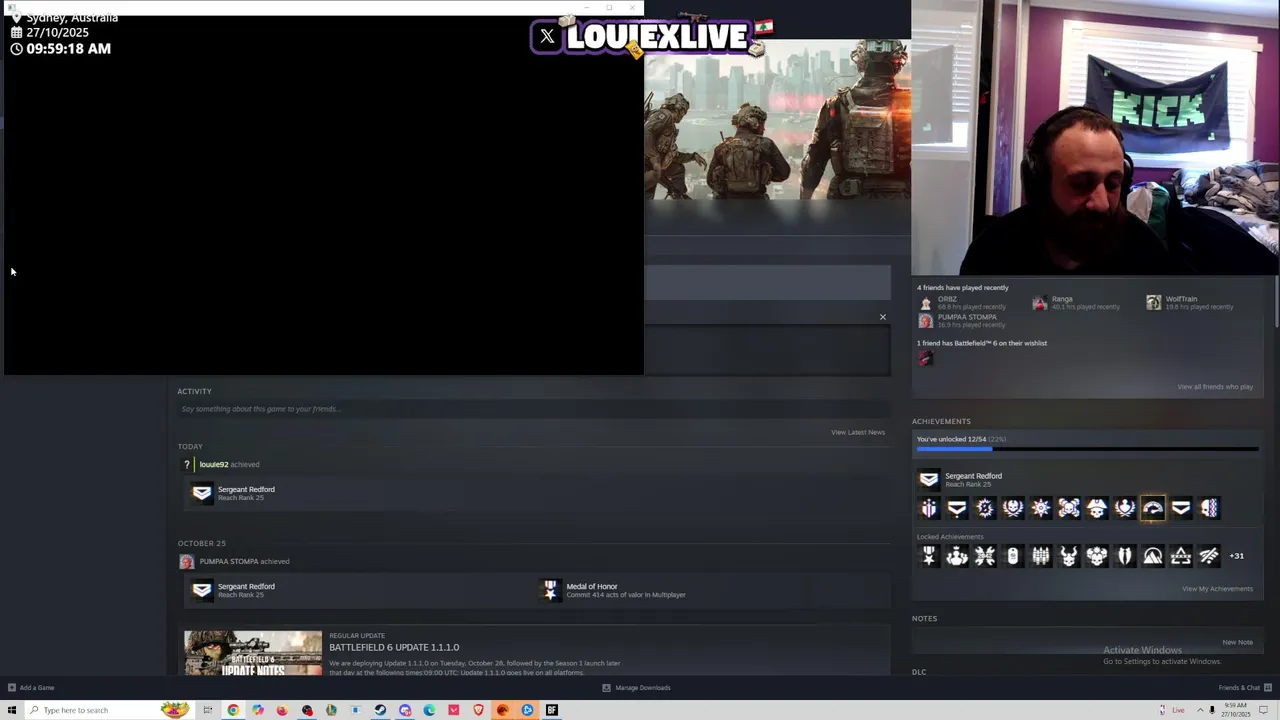The width and height of the screenshot is (1280, 720).
Task: Open Microsoft Edge from the taskbar
Action: point(429,710)
